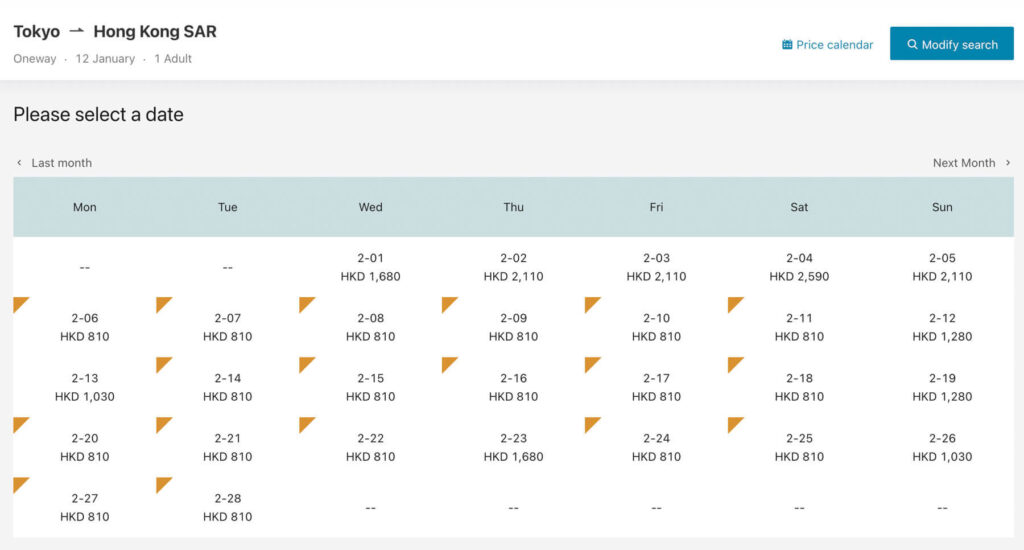Select date 2-01 priced HKD 1,680
The width and height of the screenshot is (1024, 550).
pos(370,267)
